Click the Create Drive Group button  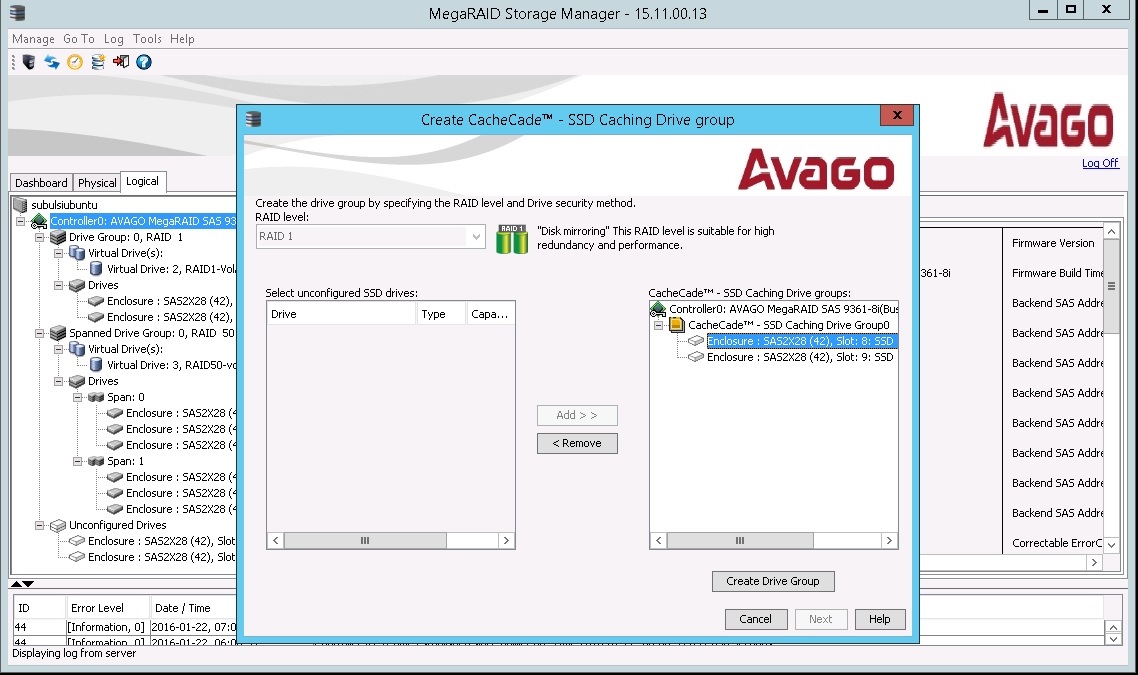pos(772,581)
